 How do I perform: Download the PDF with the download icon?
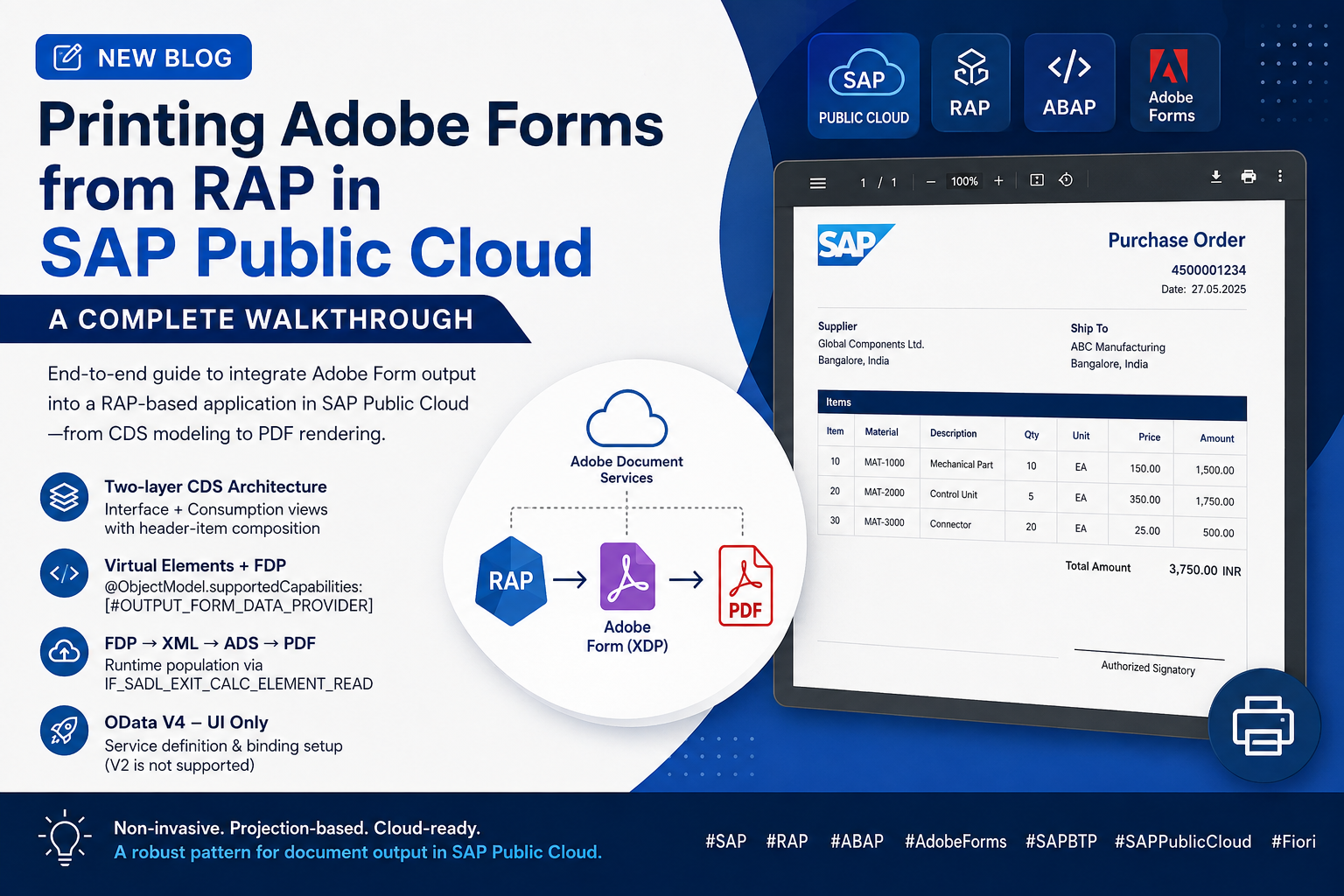tap(1216, 177)
